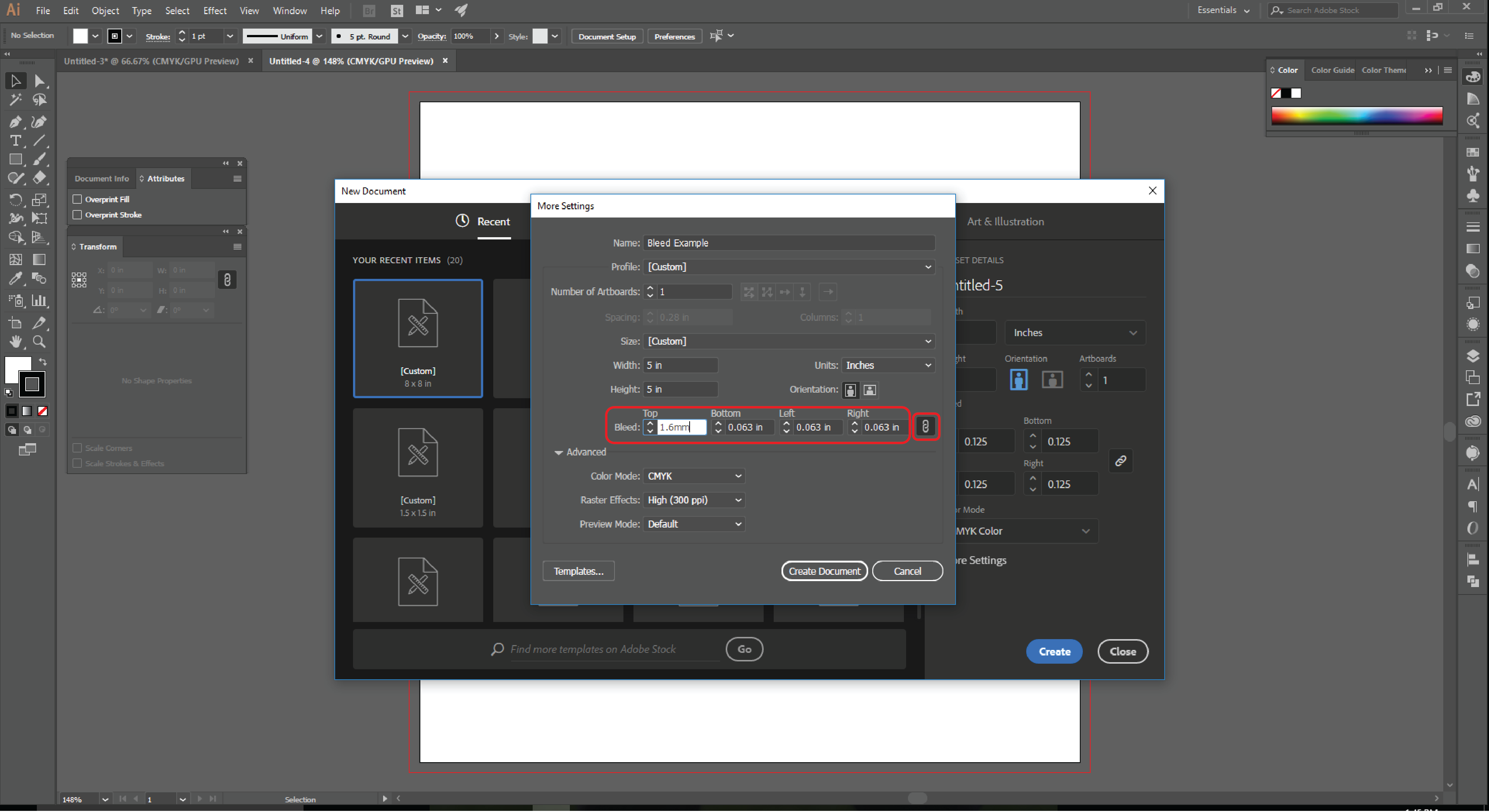Select the Rotate tool

(x=16, y=200)
